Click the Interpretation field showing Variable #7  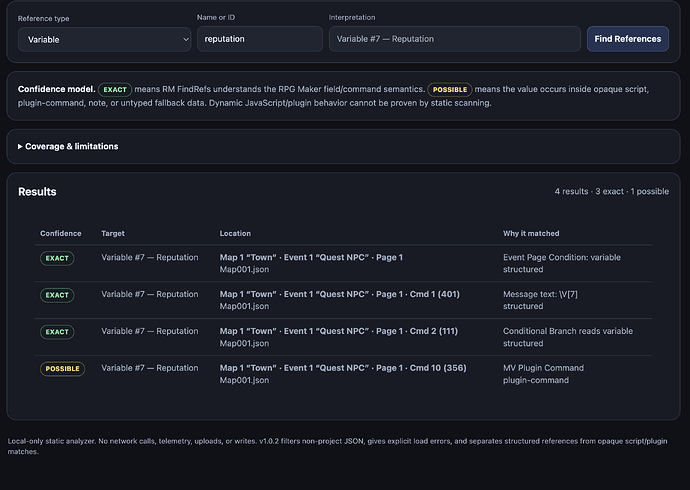(455, 39)
